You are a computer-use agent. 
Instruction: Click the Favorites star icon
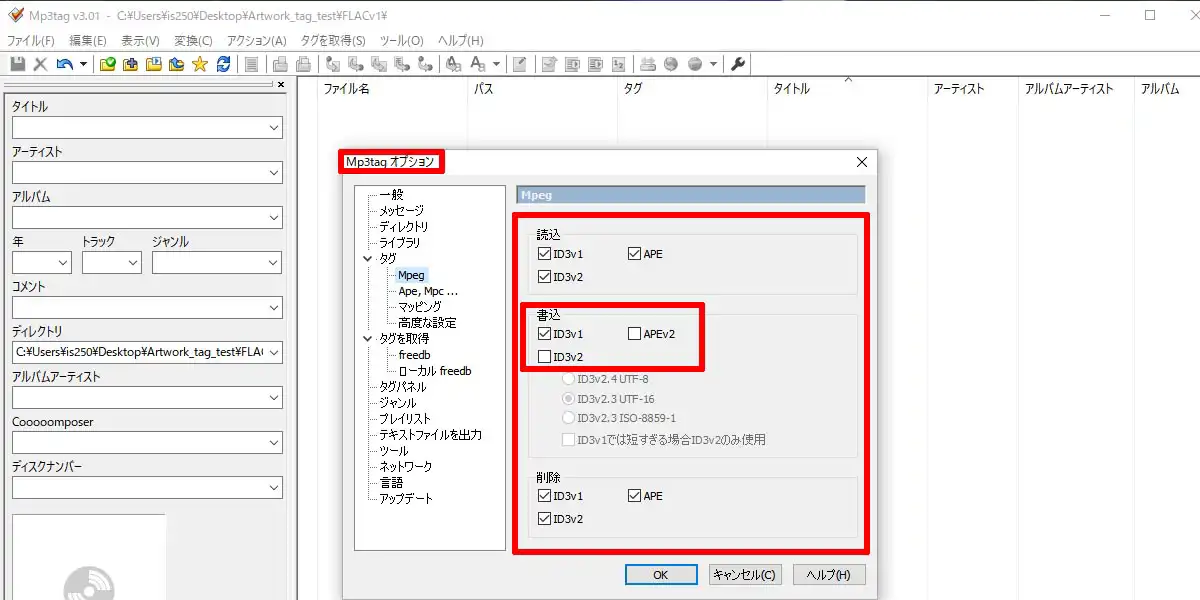pyautogui.click(x=199, y=64)
